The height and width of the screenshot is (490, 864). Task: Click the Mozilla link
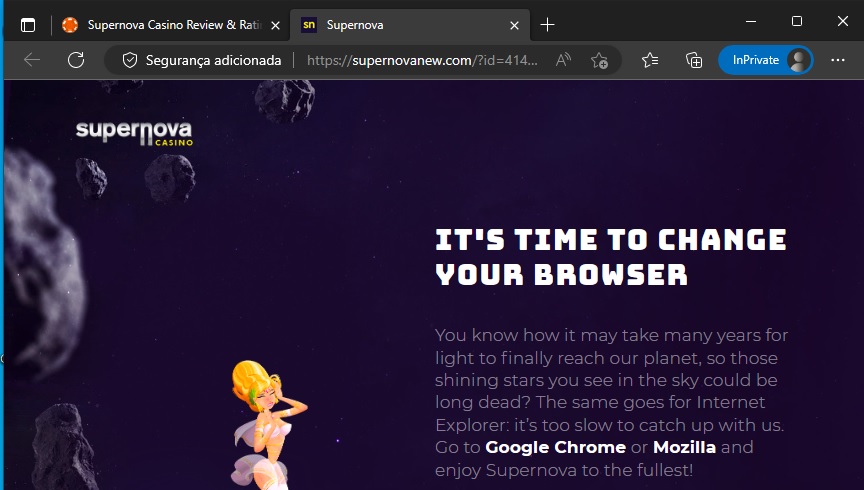pyautogui.click(x=684, y=447)
